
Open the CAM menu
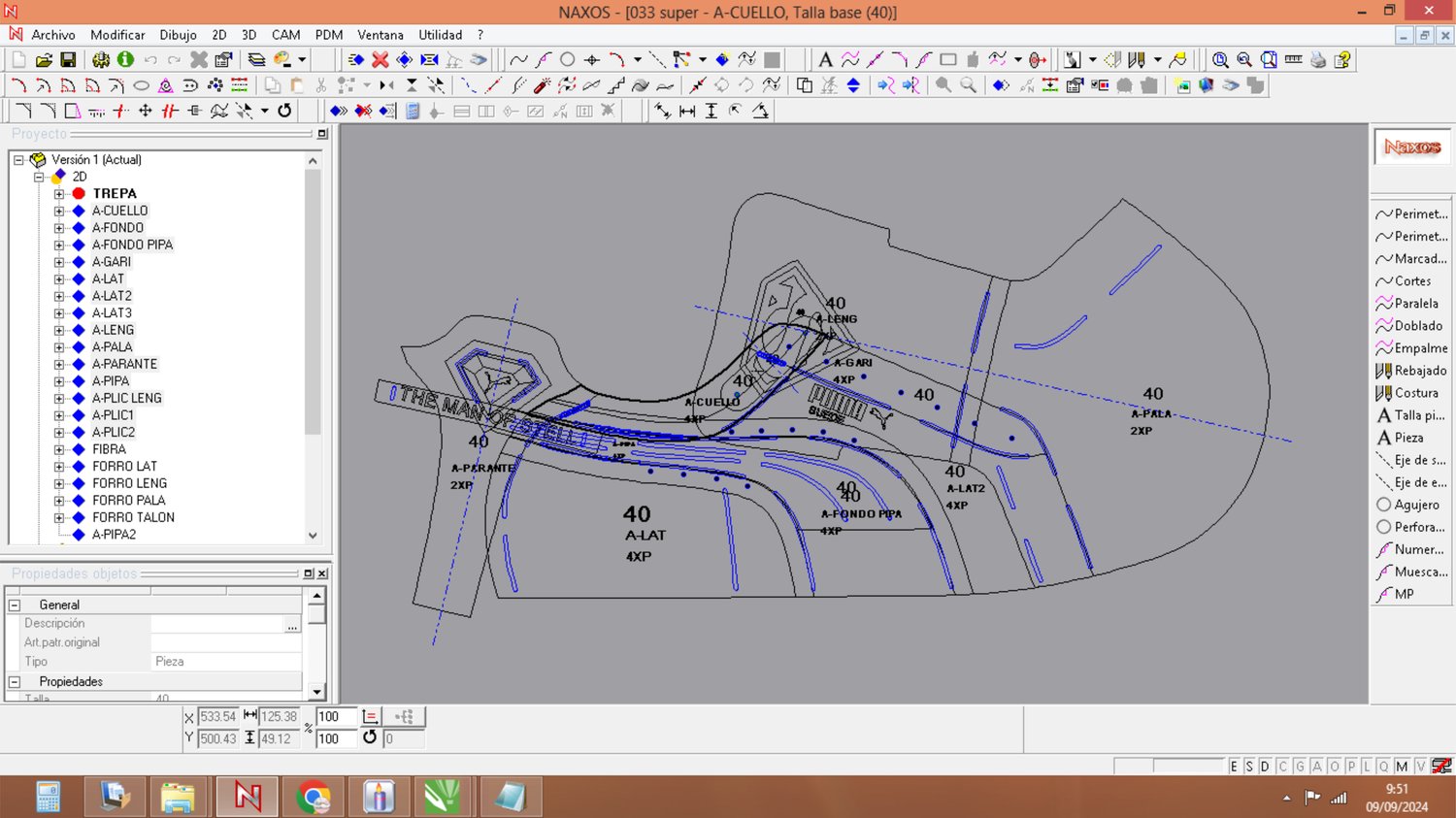(x=285, y=35)
